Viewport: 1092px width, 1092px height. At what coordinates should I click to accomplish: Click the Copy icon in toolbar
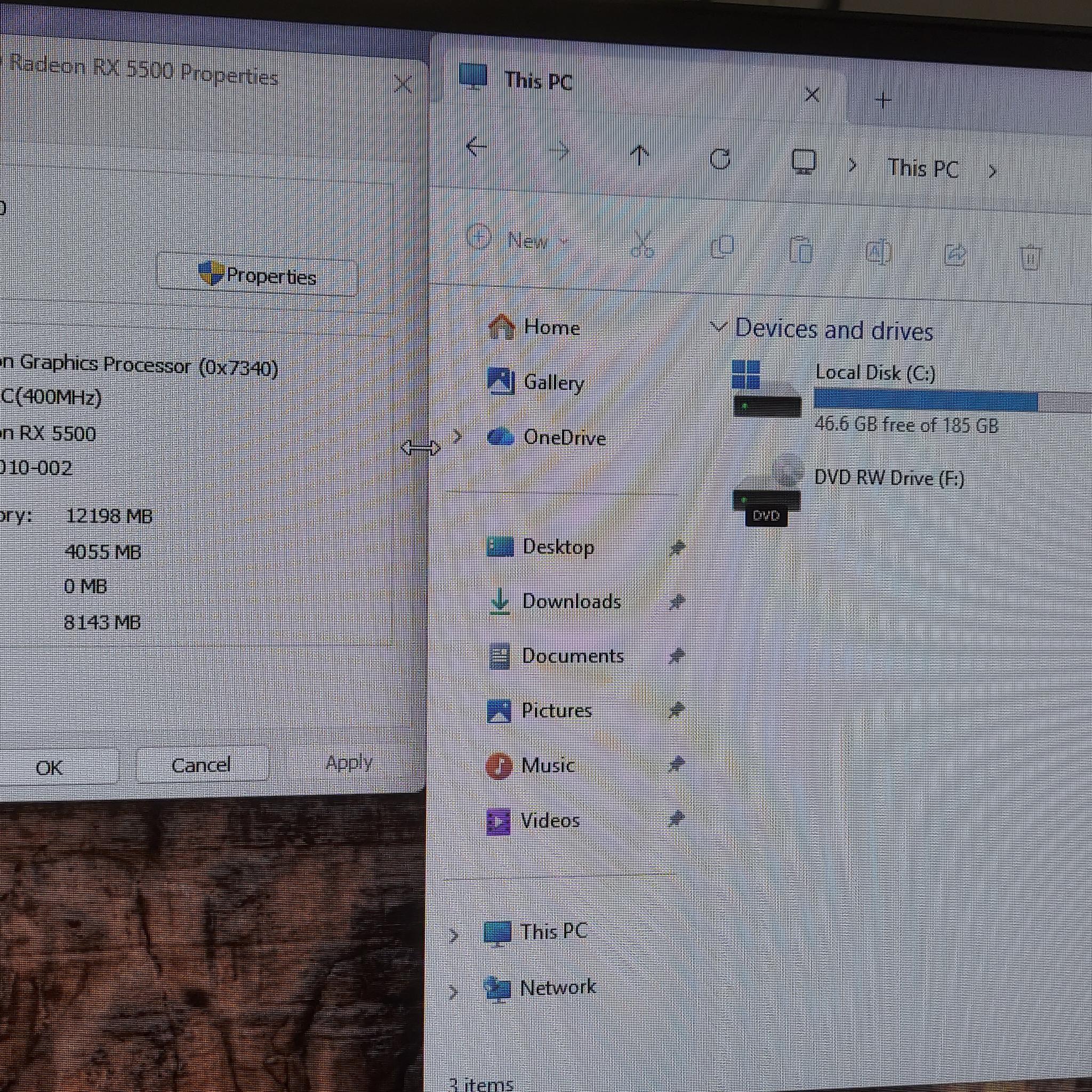pyautogui.click(x=722, y=247)
